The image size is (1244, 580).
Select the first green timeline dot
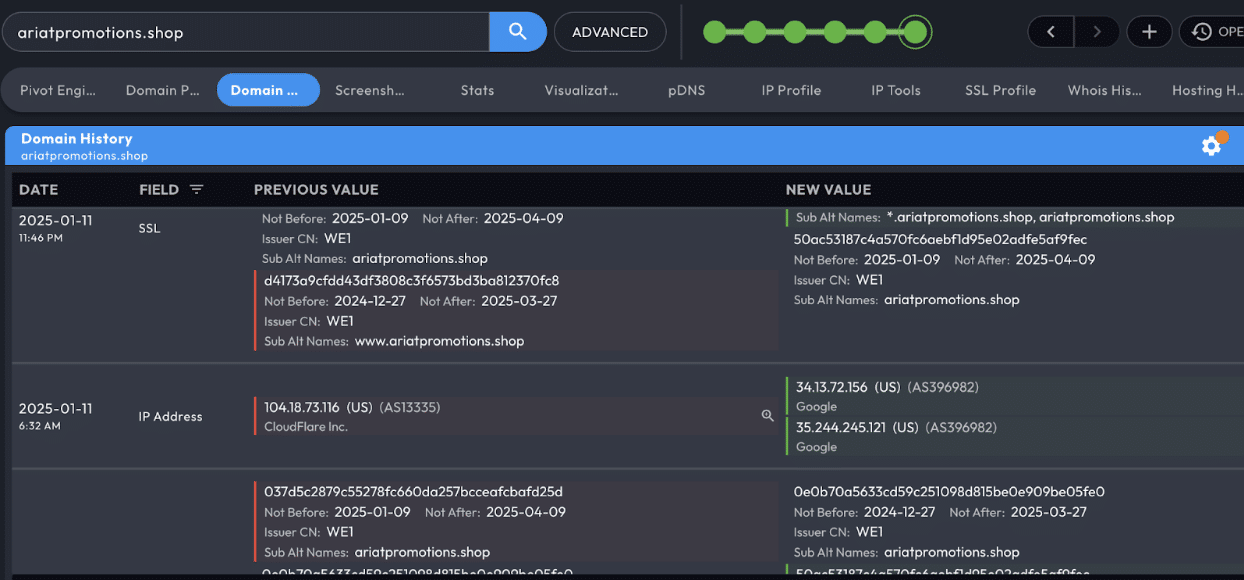712,32
